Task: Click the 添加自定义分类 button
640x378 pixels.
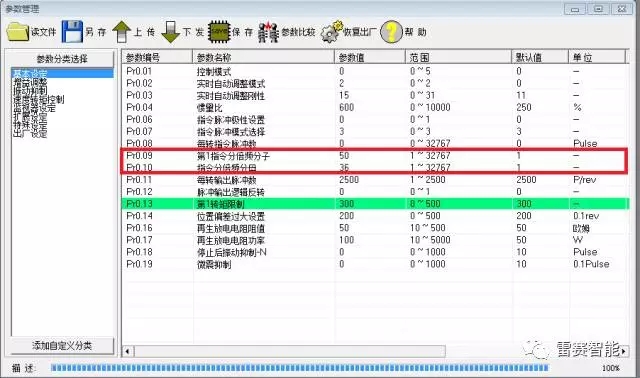Action: tap(62, 346)
